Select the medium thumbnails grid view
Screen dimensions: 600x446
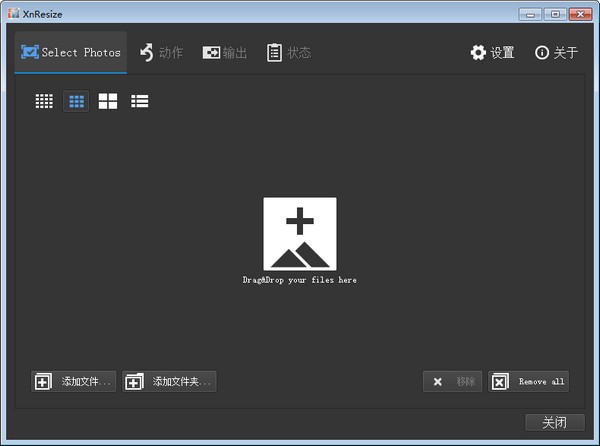(x=76, y=101)
